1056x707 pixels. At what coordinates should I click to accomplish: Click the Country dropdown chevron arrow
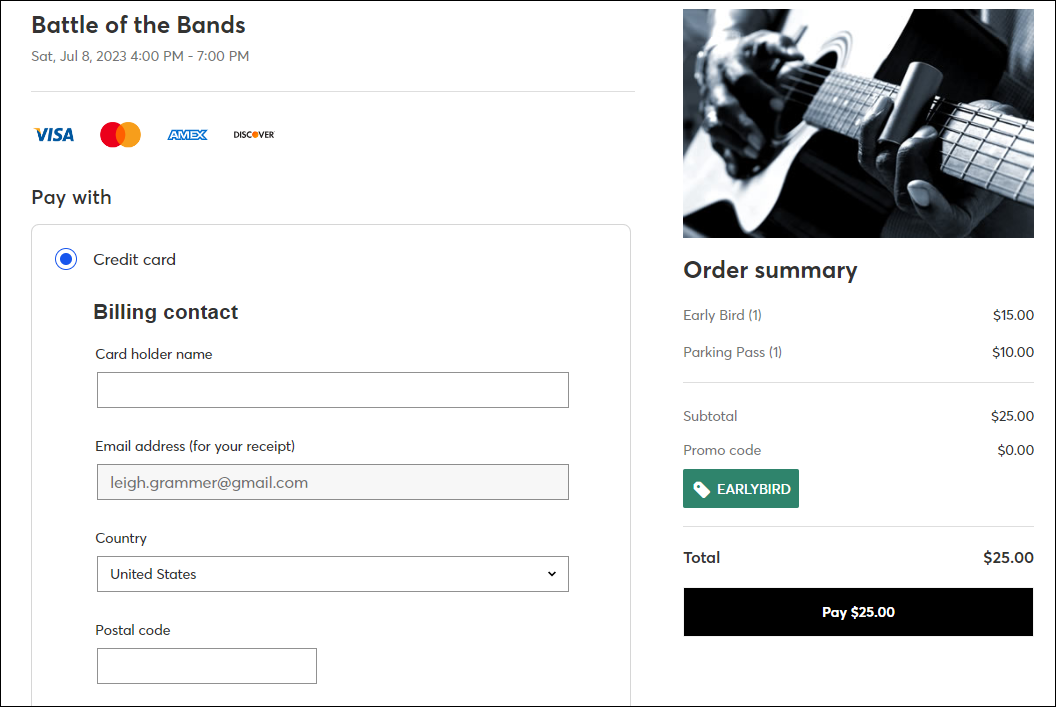[x=552, y=574]
